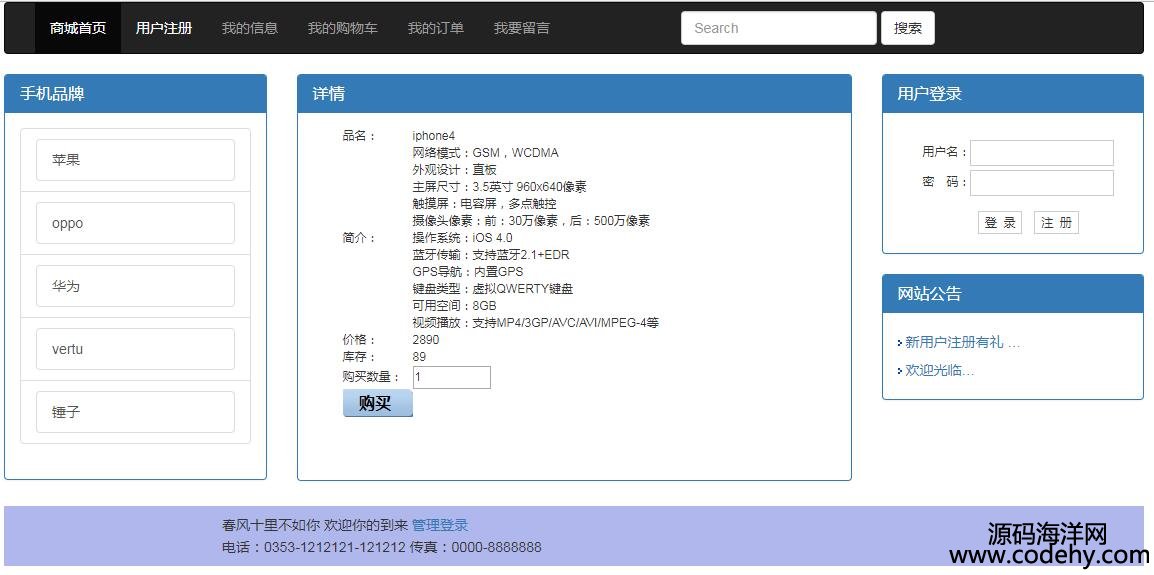1154x575 pixels.
Task: Select vertu phone brand
Action: pyautogui.click(x=135, y=349)
